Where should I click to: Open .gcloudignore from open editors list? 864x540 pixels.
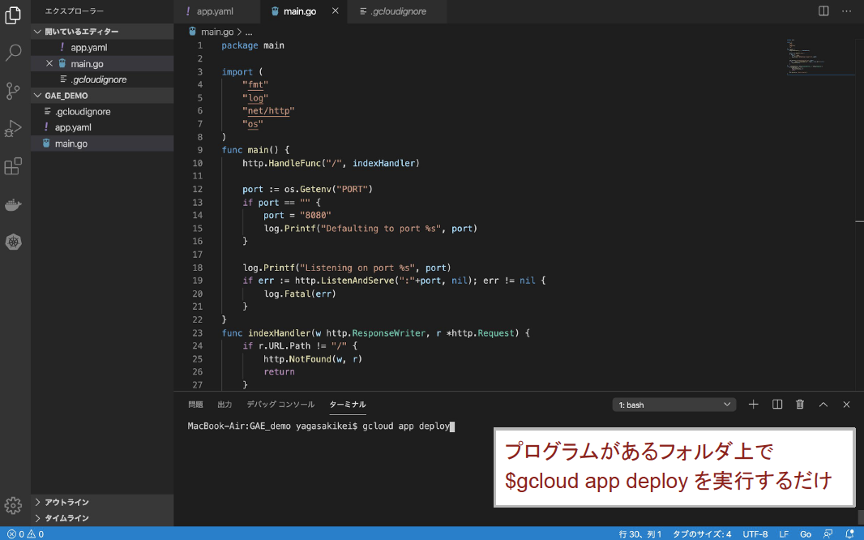pos(102,79)
